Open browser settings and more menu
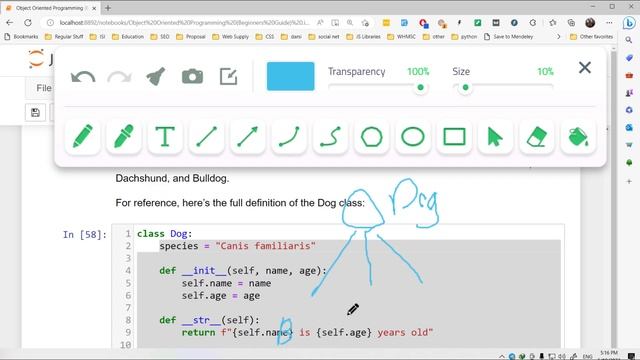This screenshot has height=360, width=640. (x=609, y=22)
